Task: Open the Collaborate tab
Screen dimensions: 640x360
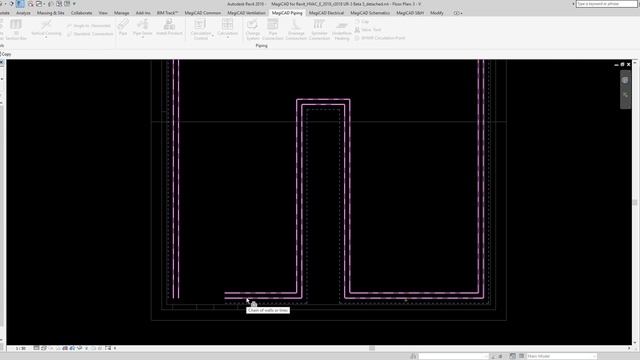Action: click(81, 13)
